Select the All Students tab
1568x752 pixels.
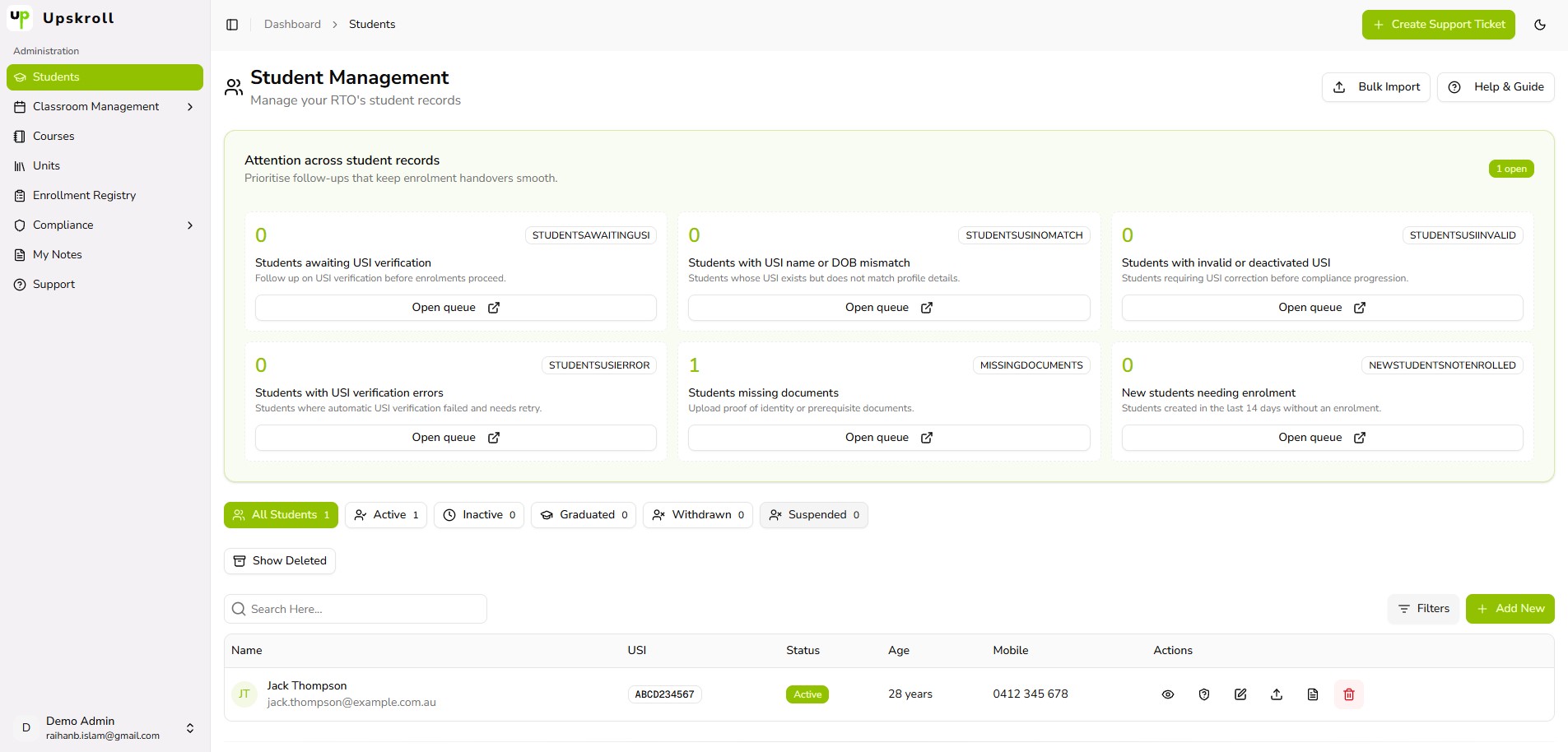(x=281, y=515)
